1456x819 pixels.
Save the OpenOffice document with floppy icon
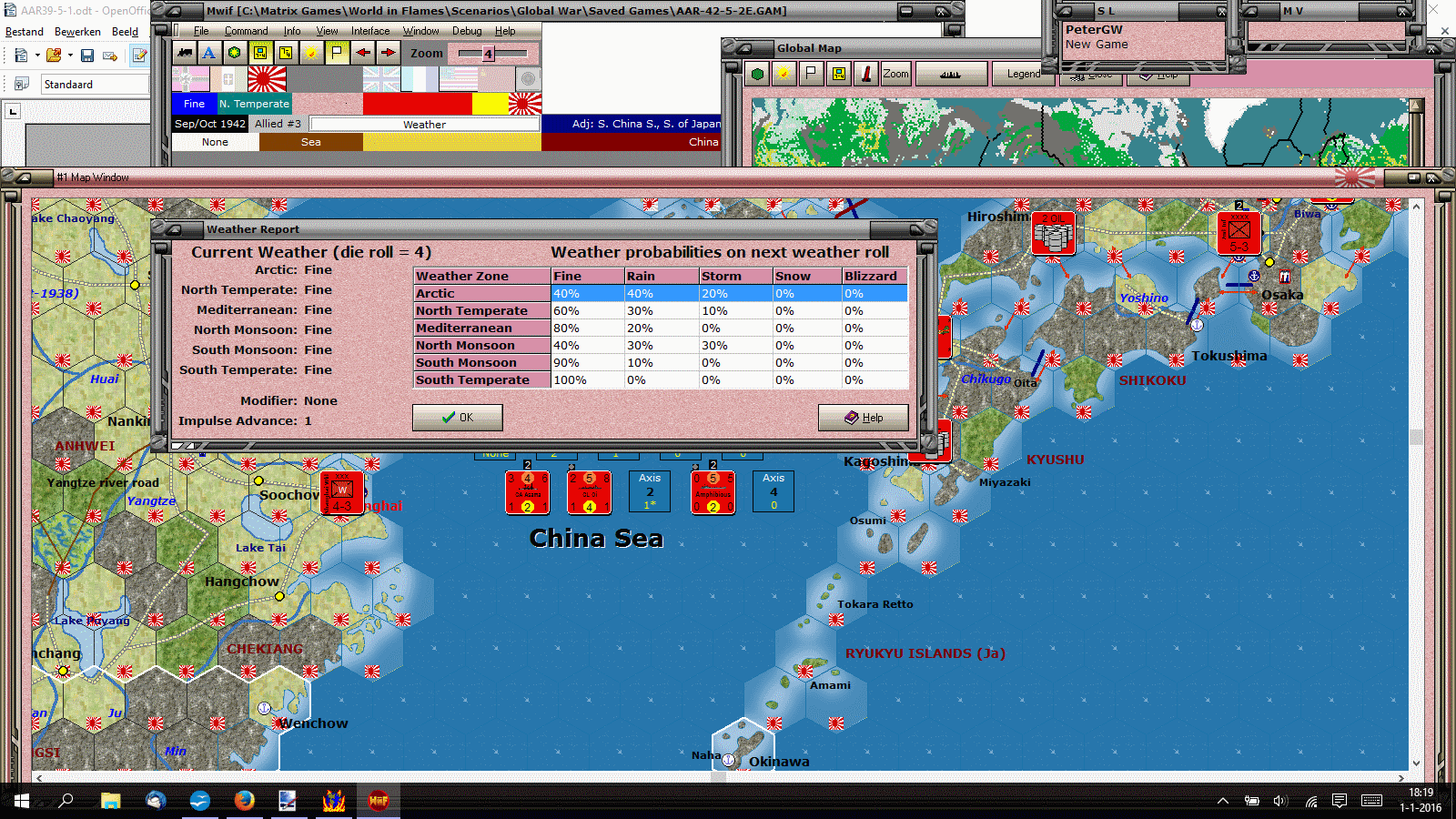click(x=87, y=56)
